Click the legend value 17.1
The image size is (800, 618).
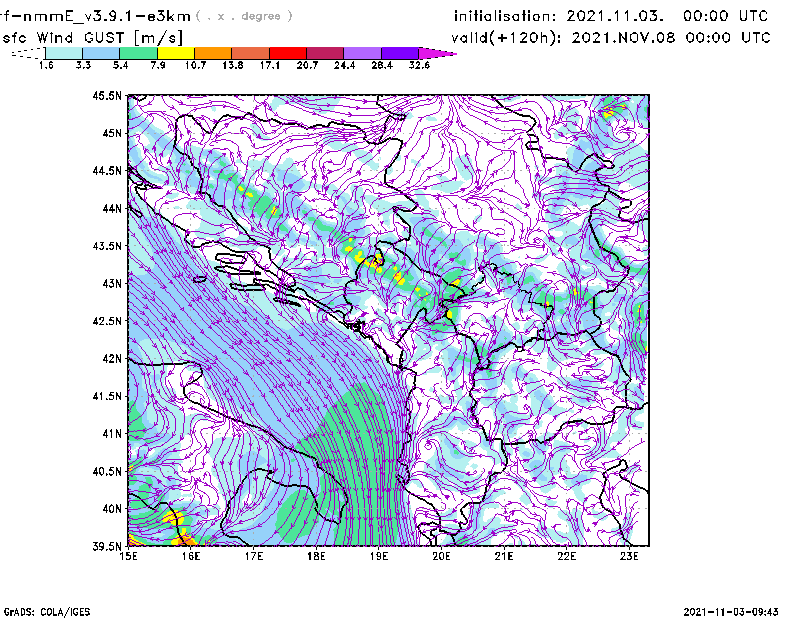click(x=269, y=65)
